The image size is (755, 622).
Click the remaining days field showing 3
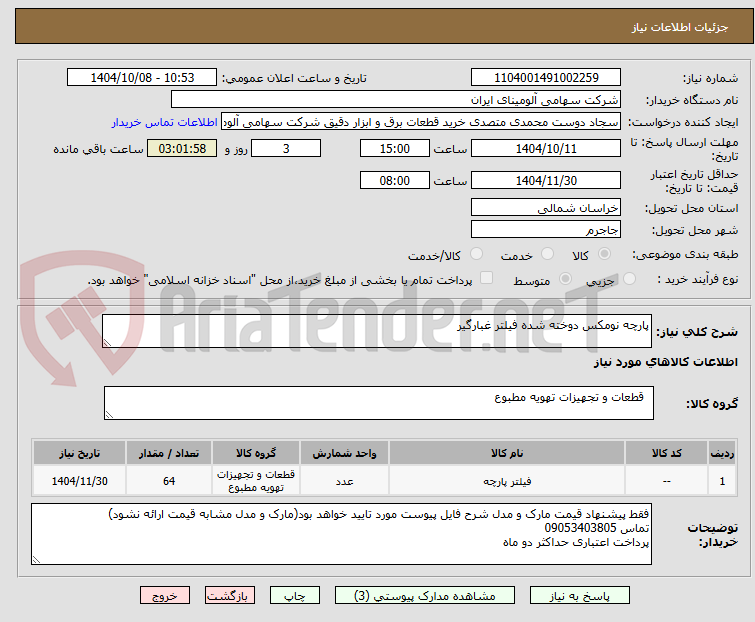click(x=286, y=148)
